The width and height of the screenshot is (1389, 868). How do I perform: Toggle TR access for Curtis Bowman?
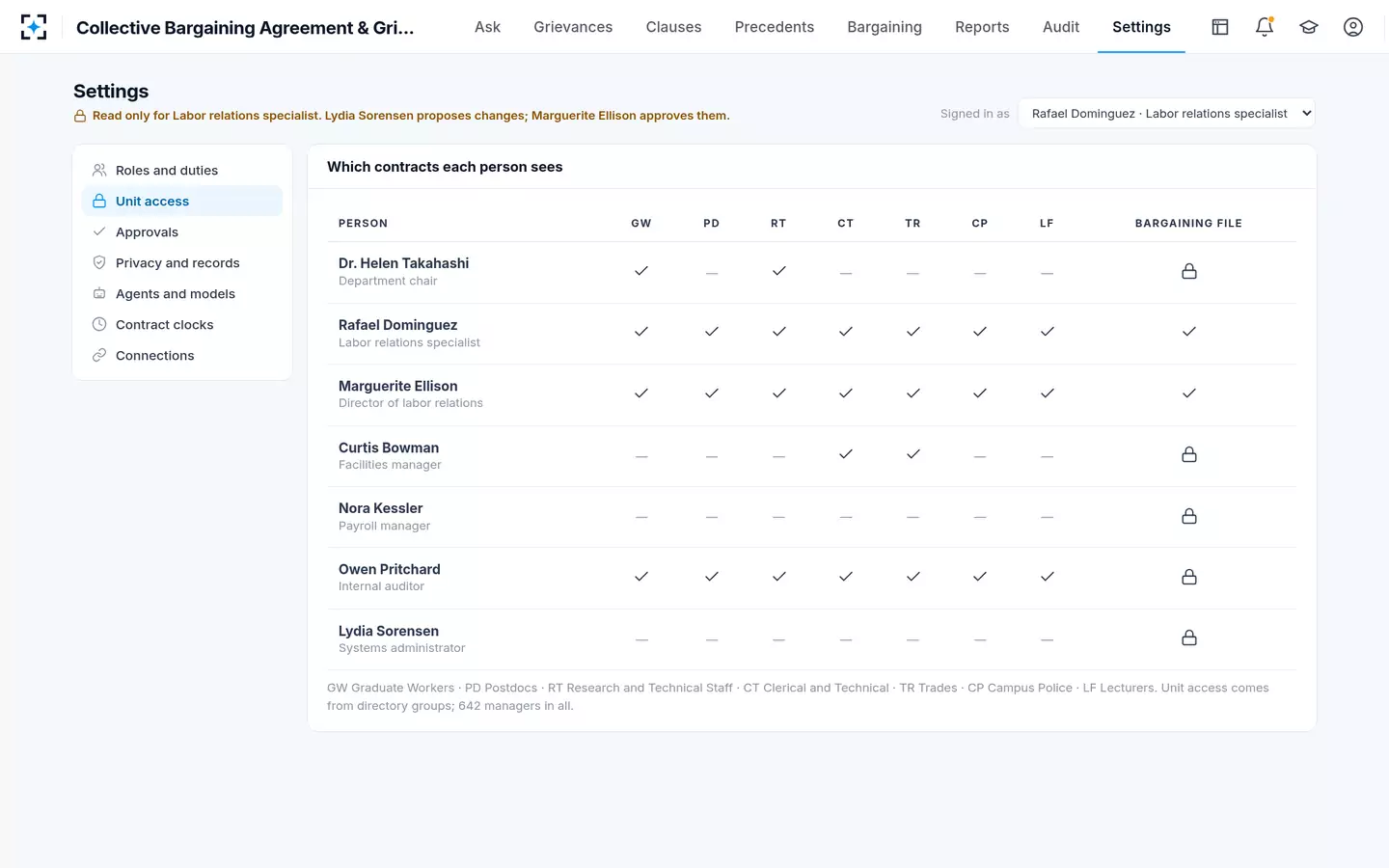912,454
